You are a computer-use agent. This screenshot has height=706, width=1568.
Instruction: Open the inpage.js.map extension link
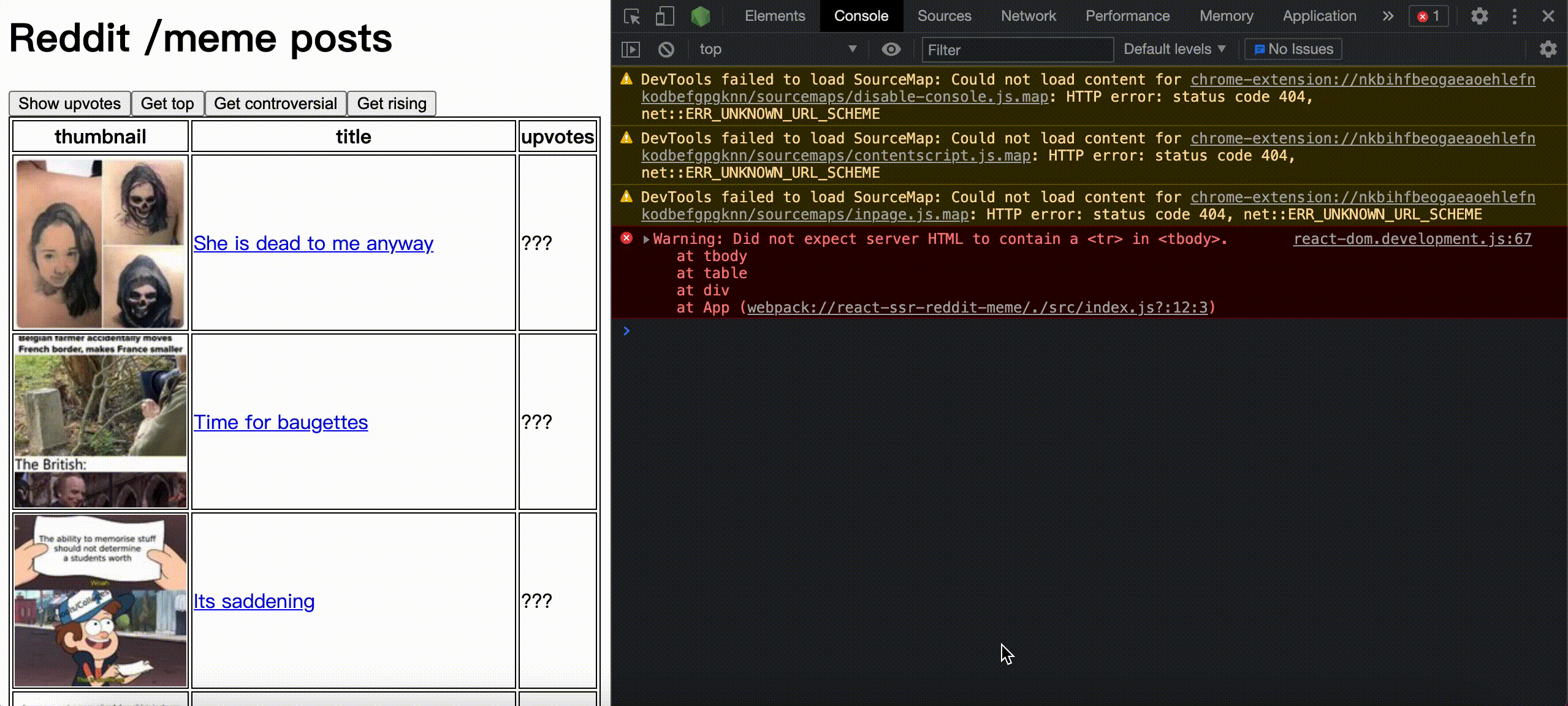click(1088, 206)
